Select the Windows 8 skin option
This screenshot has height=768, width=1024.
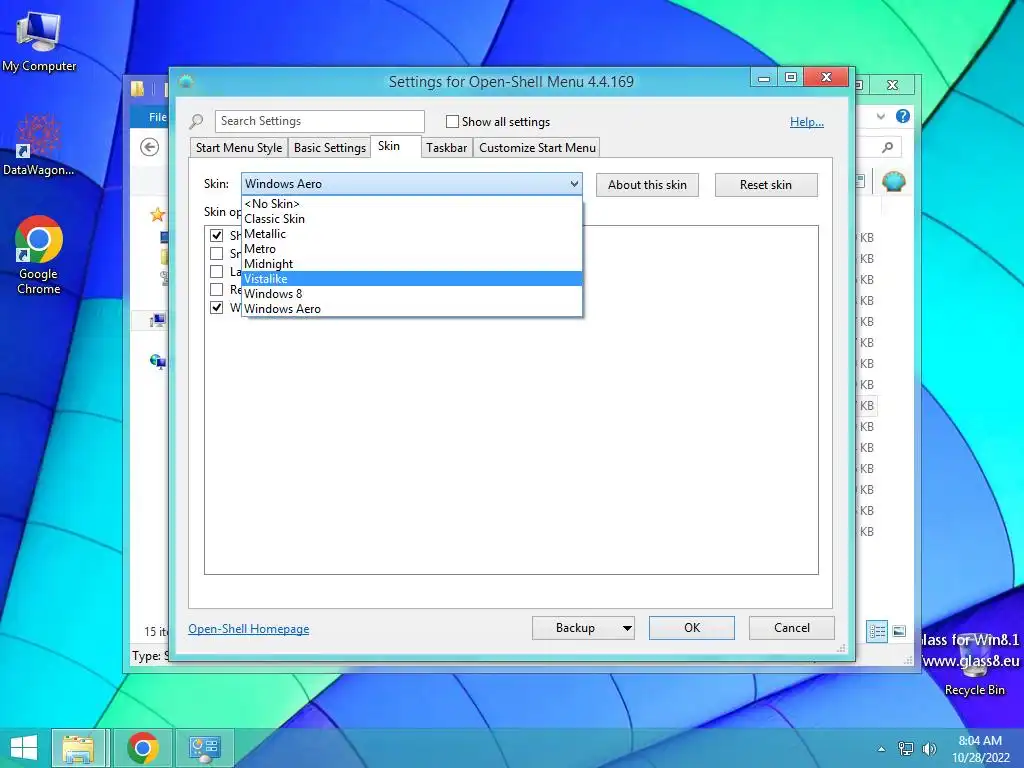click(x=411, y=294)
